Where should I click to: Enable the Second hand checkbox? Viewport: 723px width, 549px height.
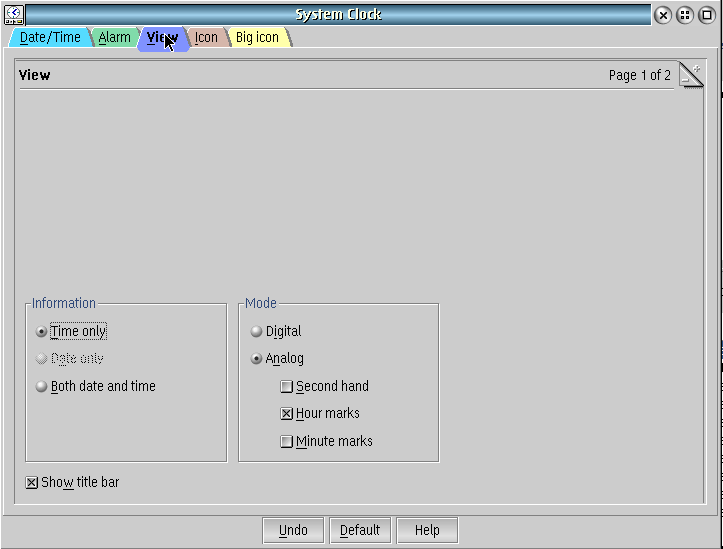(325, 386)
